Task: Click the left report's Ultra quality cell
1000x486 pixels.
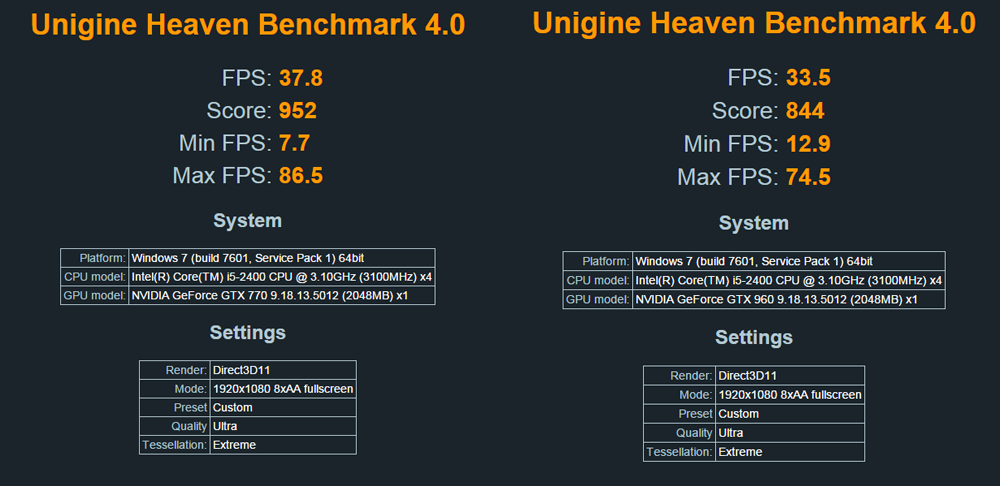Action: point(283,426)
